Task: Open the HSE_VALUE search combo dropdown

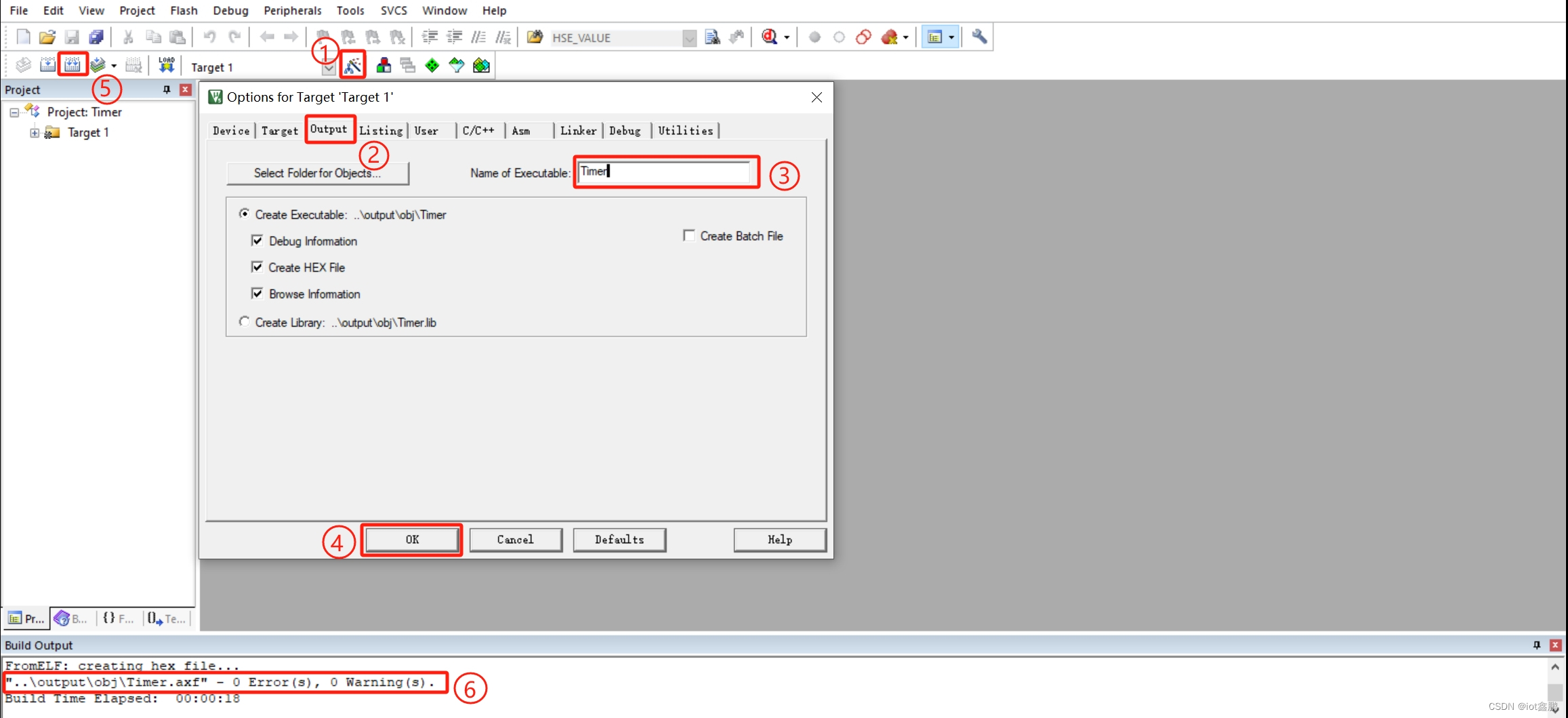Action: (x=689, y=38)
